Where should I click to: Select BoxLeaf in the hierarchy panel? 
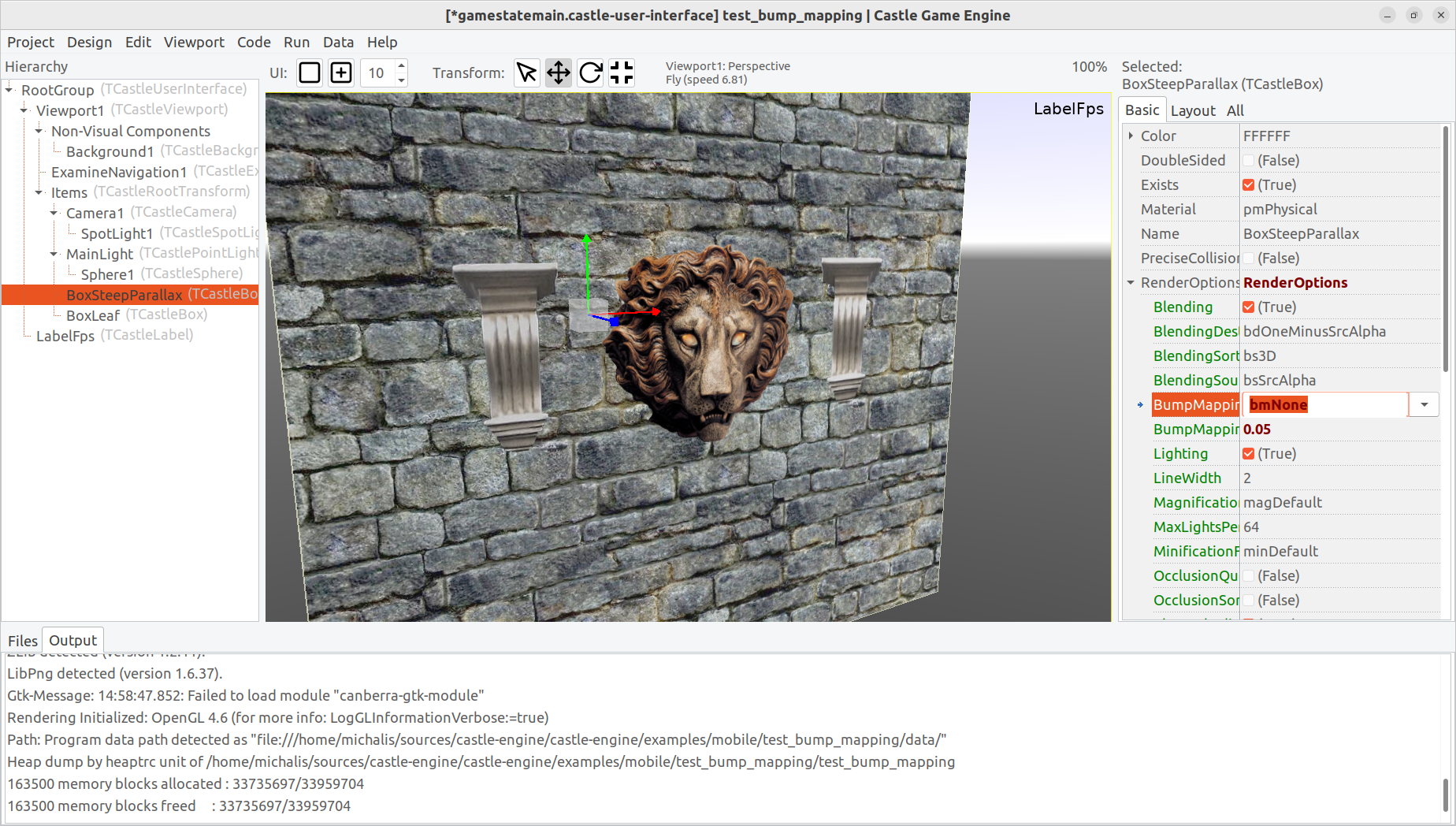[93, 315]
